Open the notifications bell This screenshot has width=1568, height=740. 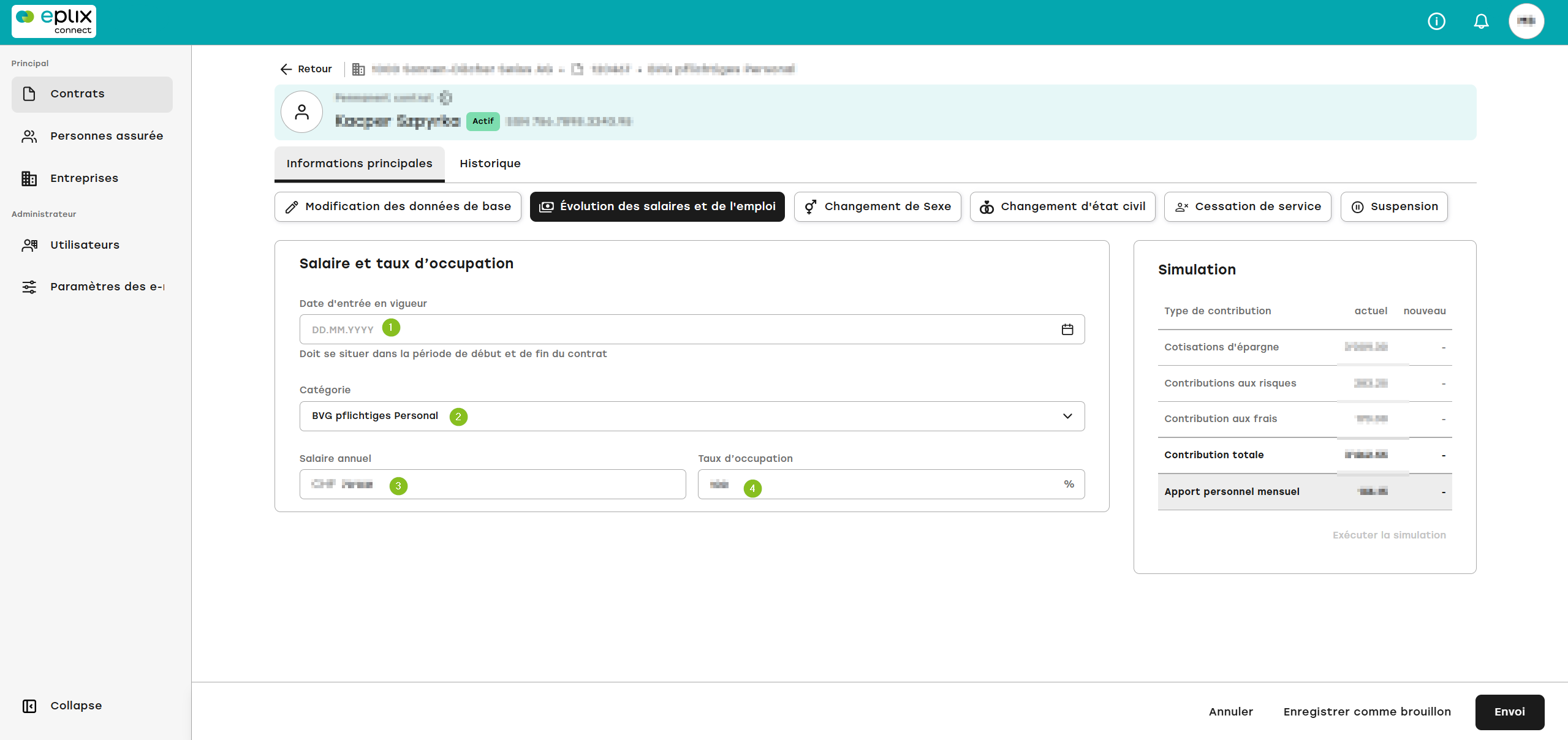click(1481, 21)
